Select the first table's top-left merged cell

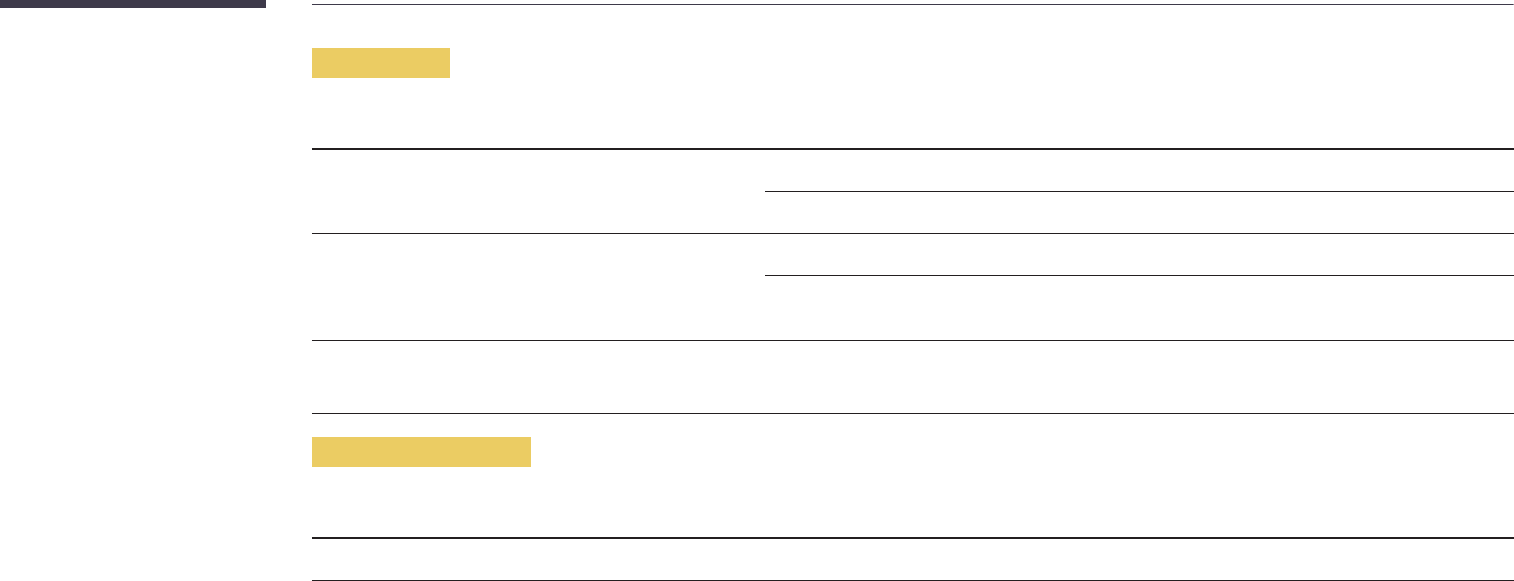(x=538, y=191)
